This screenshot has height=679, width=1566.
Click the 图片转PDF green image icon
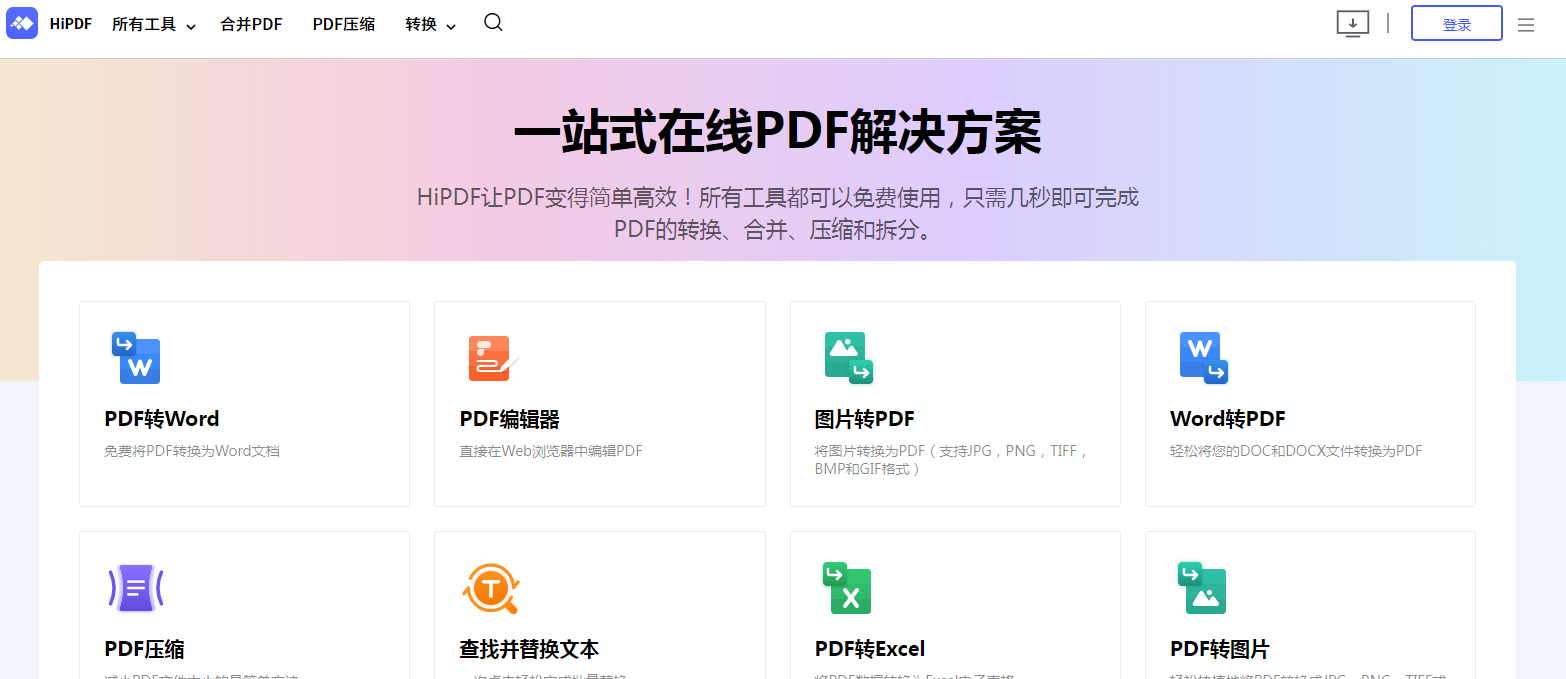point(848,358)
